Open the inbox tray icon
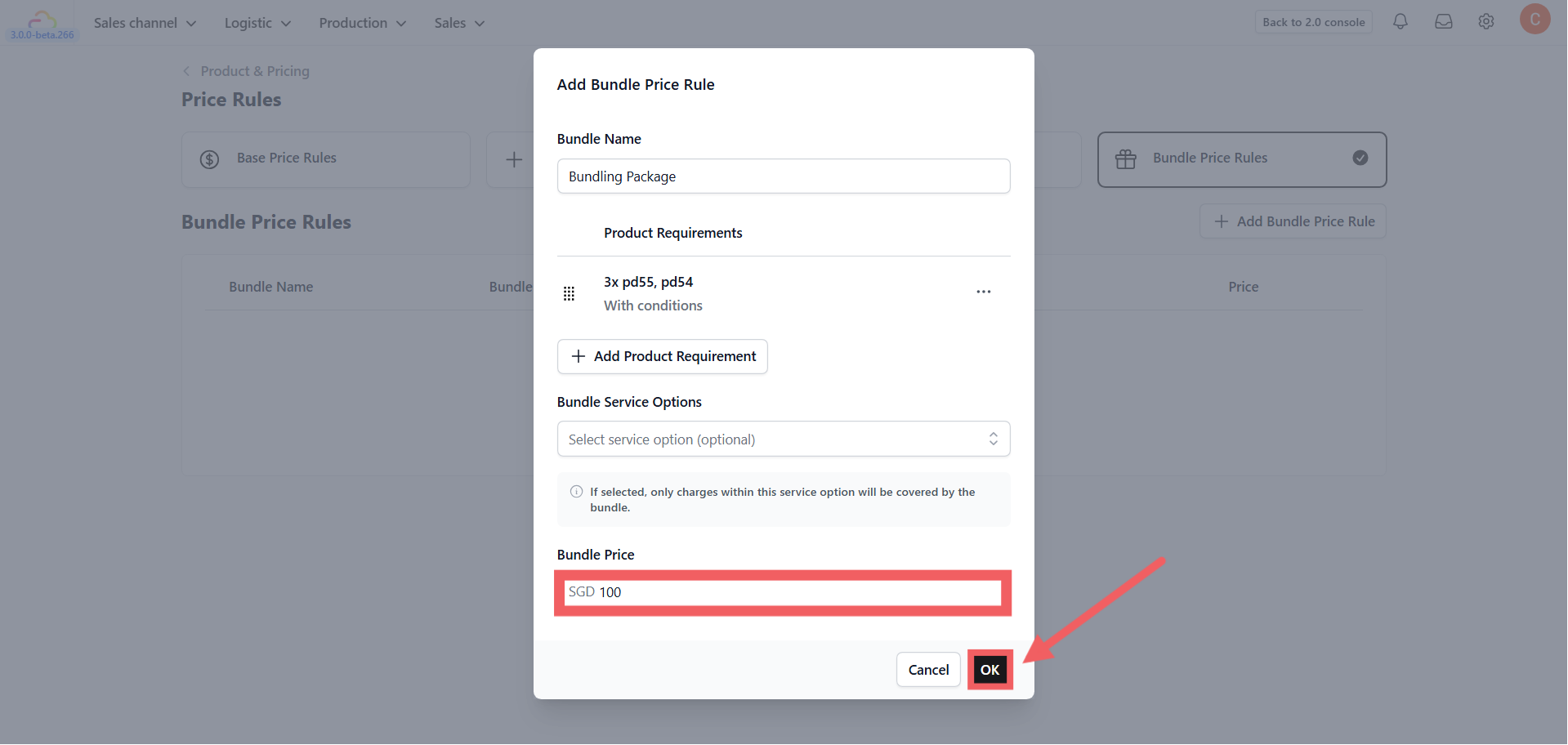The image size is (1568, 745). (1444, 22)
